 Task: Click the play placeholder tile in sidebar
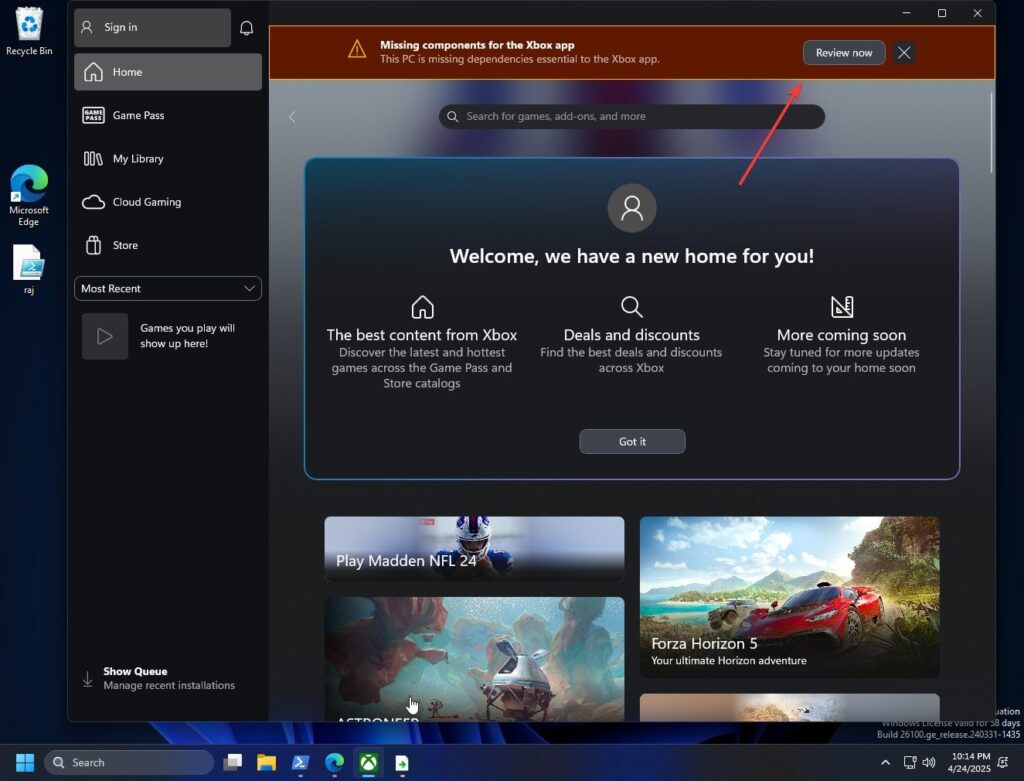click(104, 336)
